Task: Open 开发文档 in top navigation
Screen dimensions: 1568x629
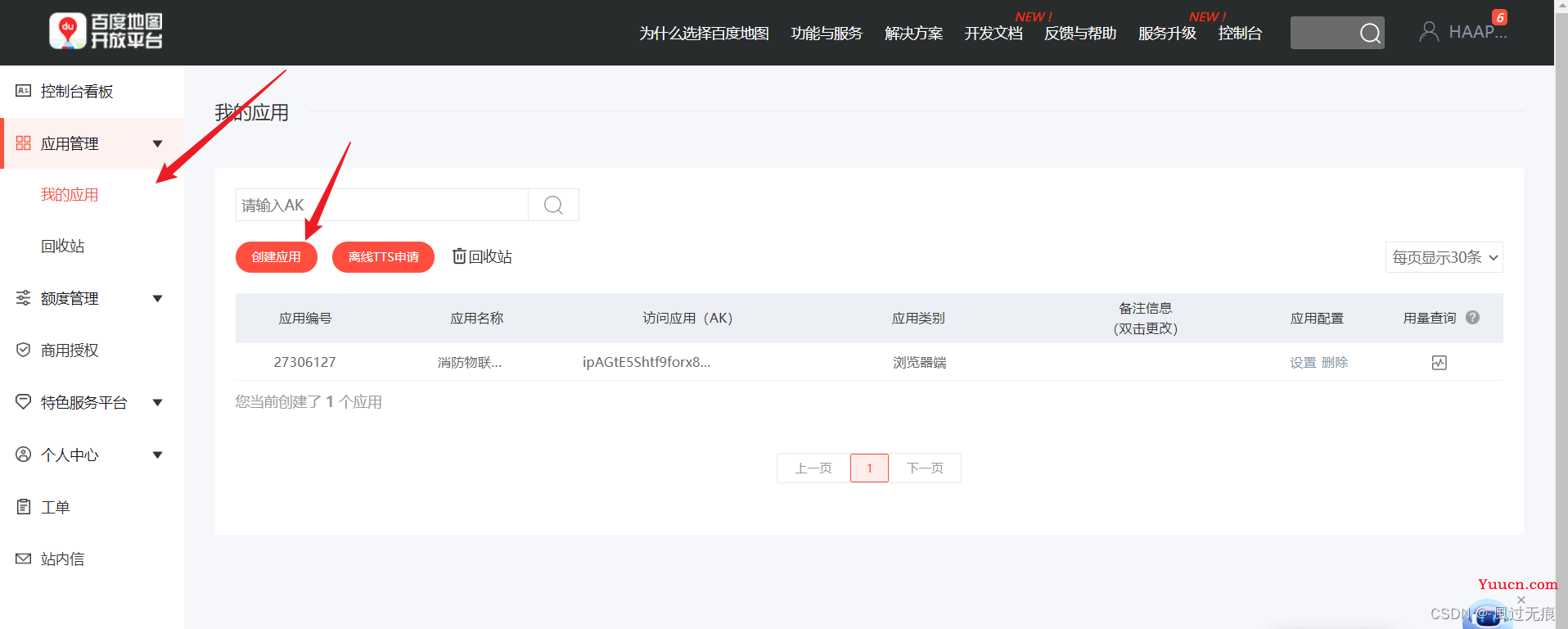Action: [x=994, y=33]
